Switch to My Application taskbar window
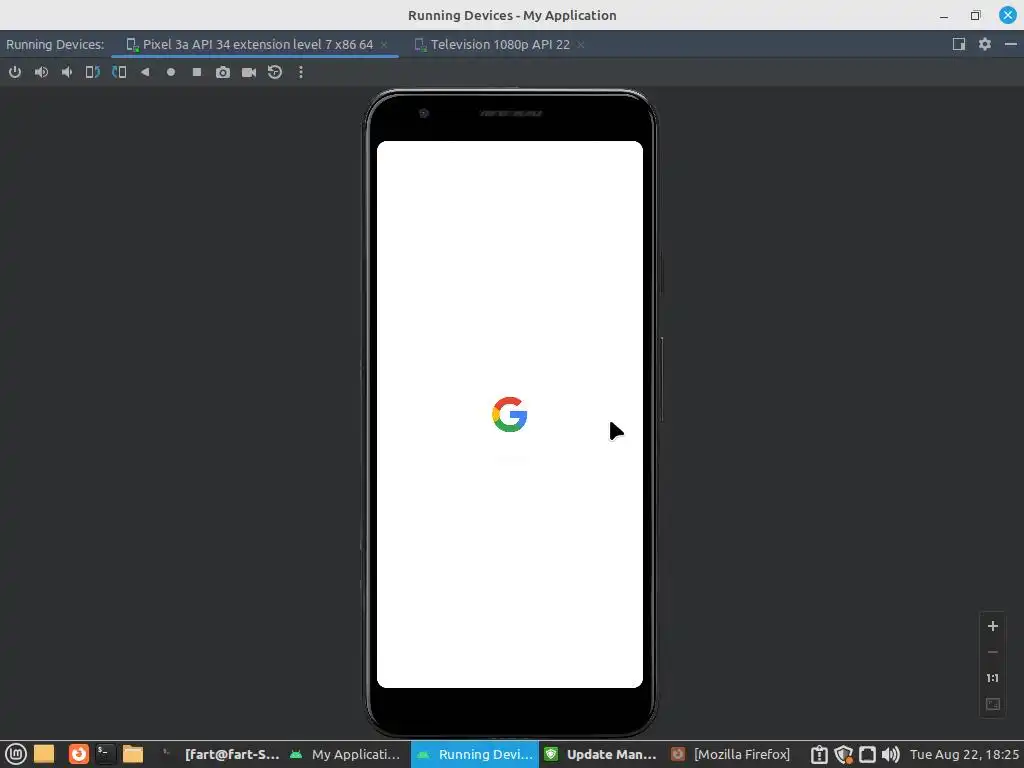This screenshot has height=768, width=1024. (346, 754)
